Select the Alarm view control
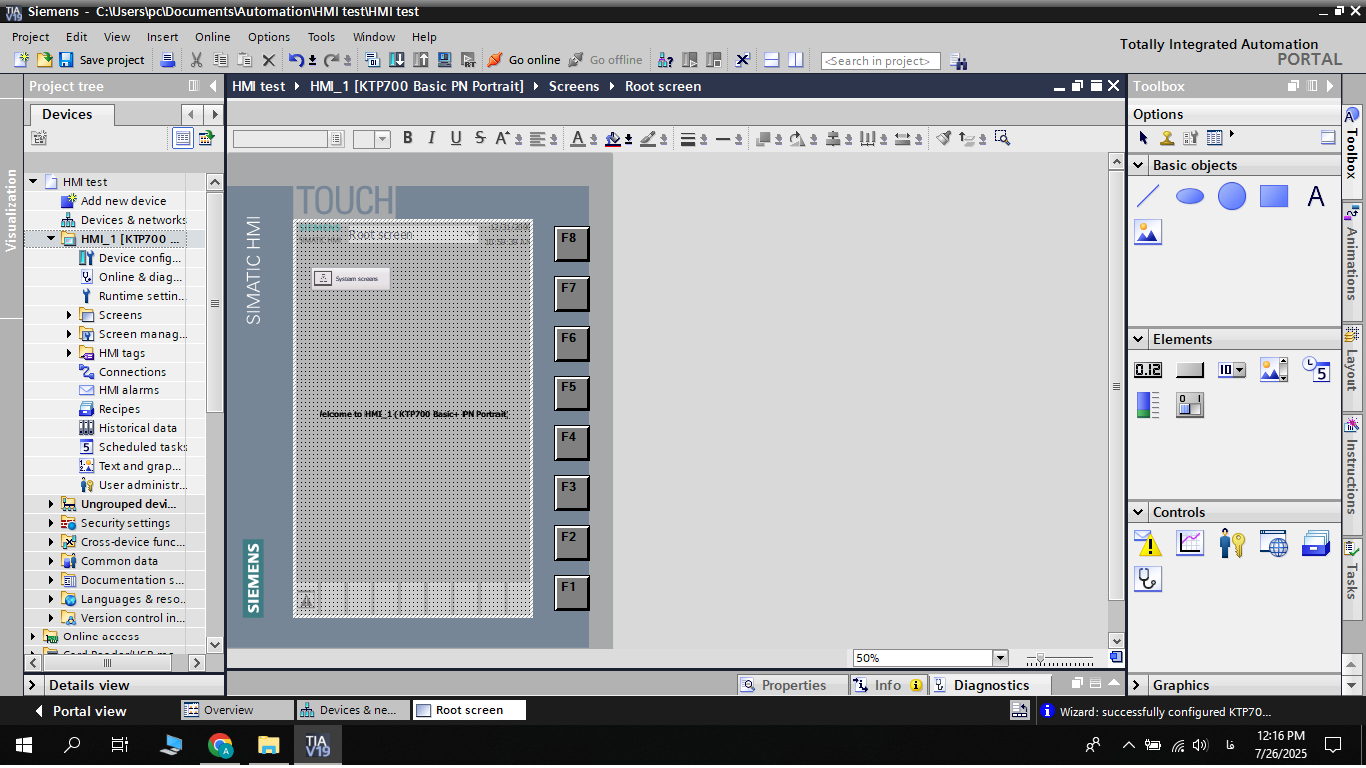 pyautogui.click(x=1148, y=543)
